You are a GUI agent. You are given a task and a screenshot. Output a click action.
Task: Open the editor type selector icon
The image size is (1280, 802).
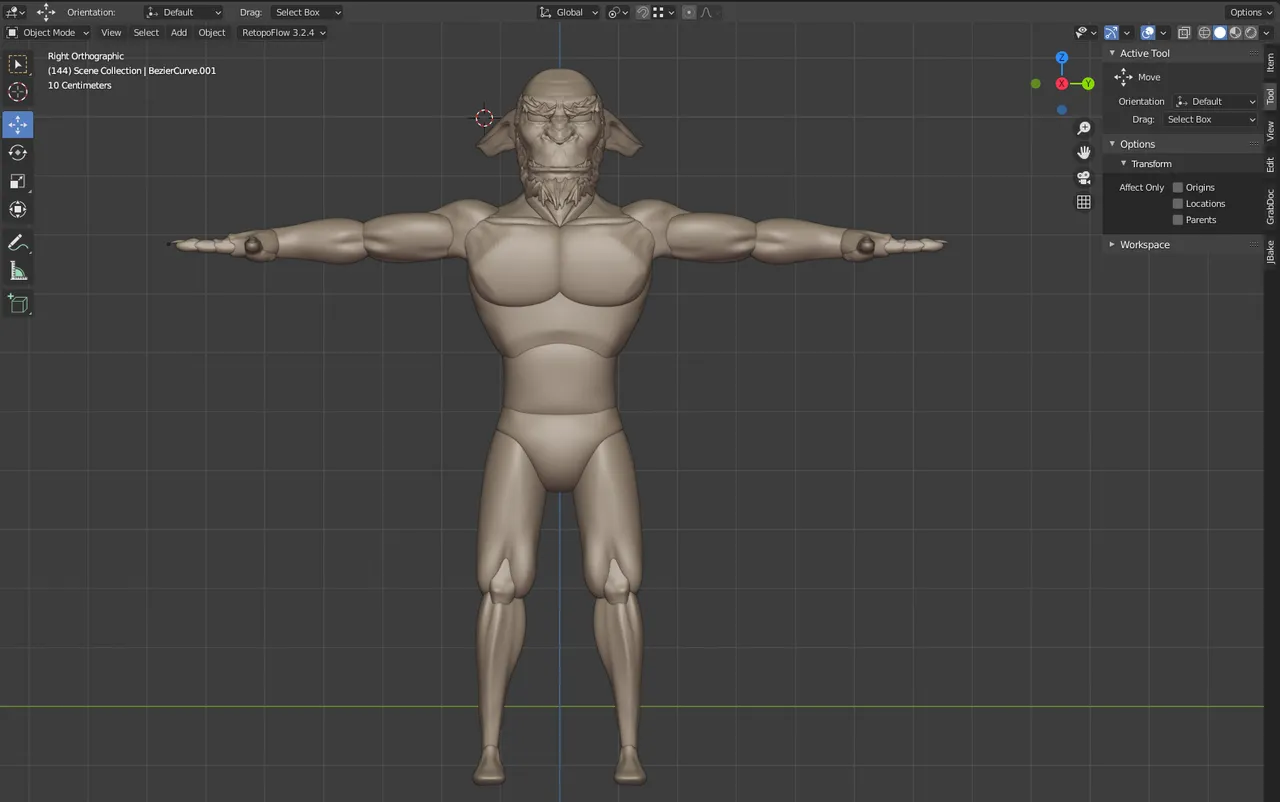coord(16,12)
